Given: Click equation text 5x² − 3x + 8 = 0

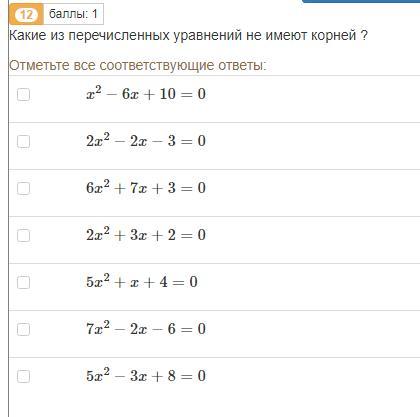Looking at the screenshot, I should point(146,376).
